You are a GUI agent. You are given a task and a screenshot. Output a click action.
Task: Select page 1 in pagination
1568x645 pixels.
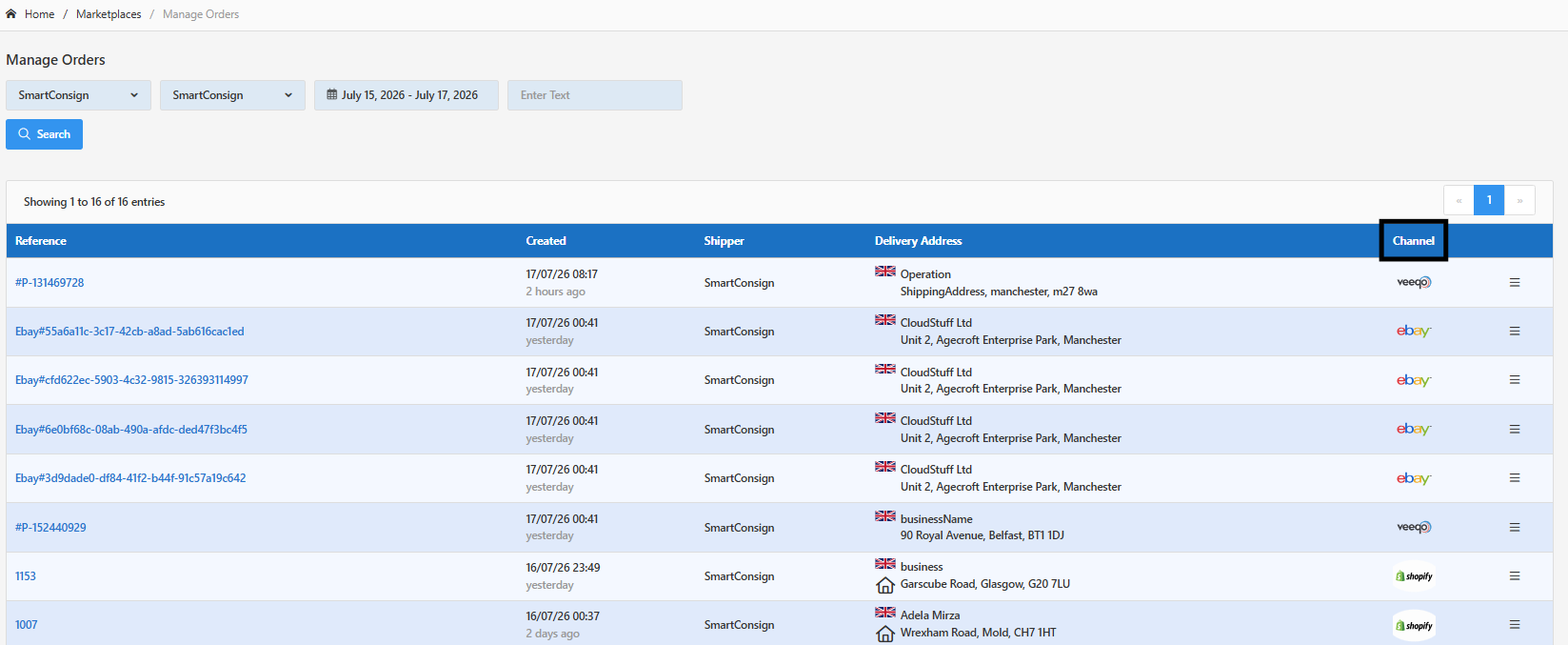coord(1489,200)
